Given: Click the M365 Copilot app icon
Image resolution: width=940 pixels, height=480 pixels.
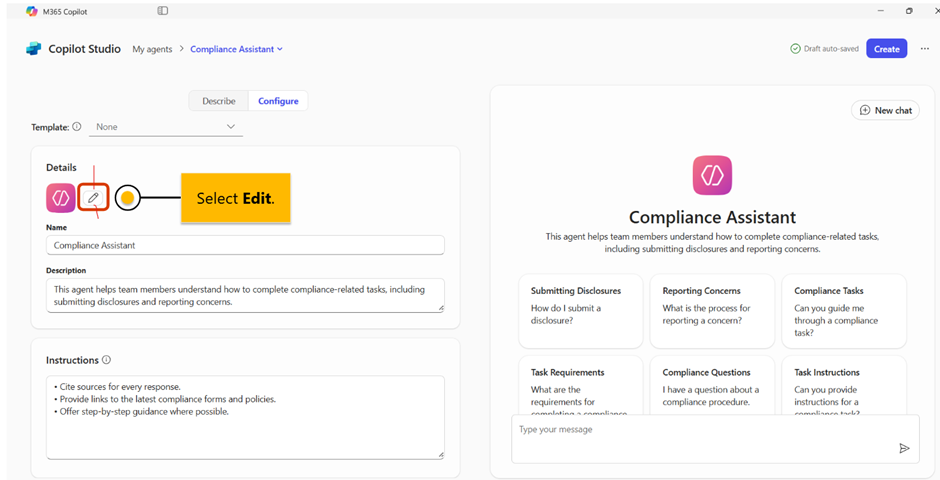Looking at the screenshot, I should (32, 11).
